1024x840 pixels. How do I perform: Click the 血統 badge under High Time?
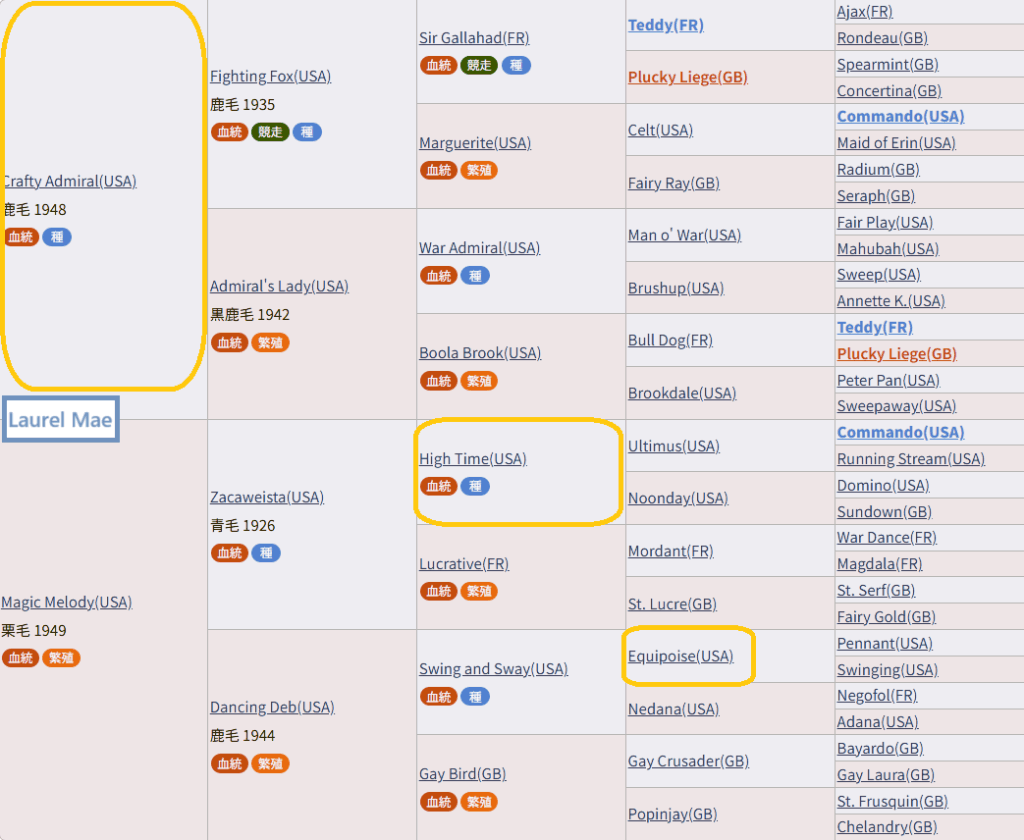pos(438,486)
